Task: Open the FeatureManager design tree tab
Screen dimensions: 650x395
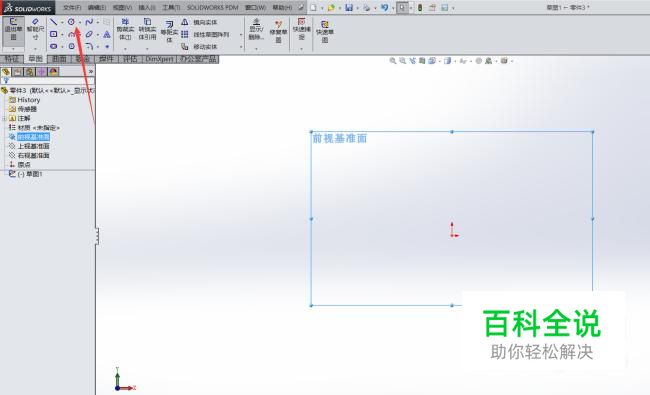Action: tap(6, 72)
